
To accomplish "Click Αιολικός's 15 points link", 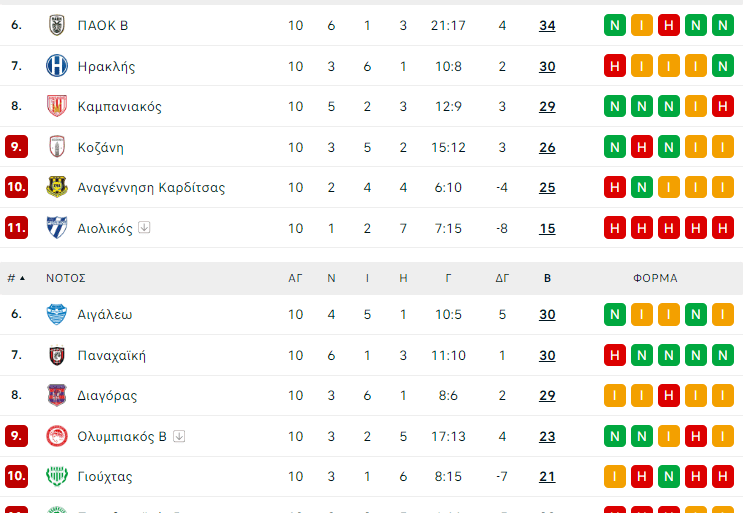I will click(547, 228).
